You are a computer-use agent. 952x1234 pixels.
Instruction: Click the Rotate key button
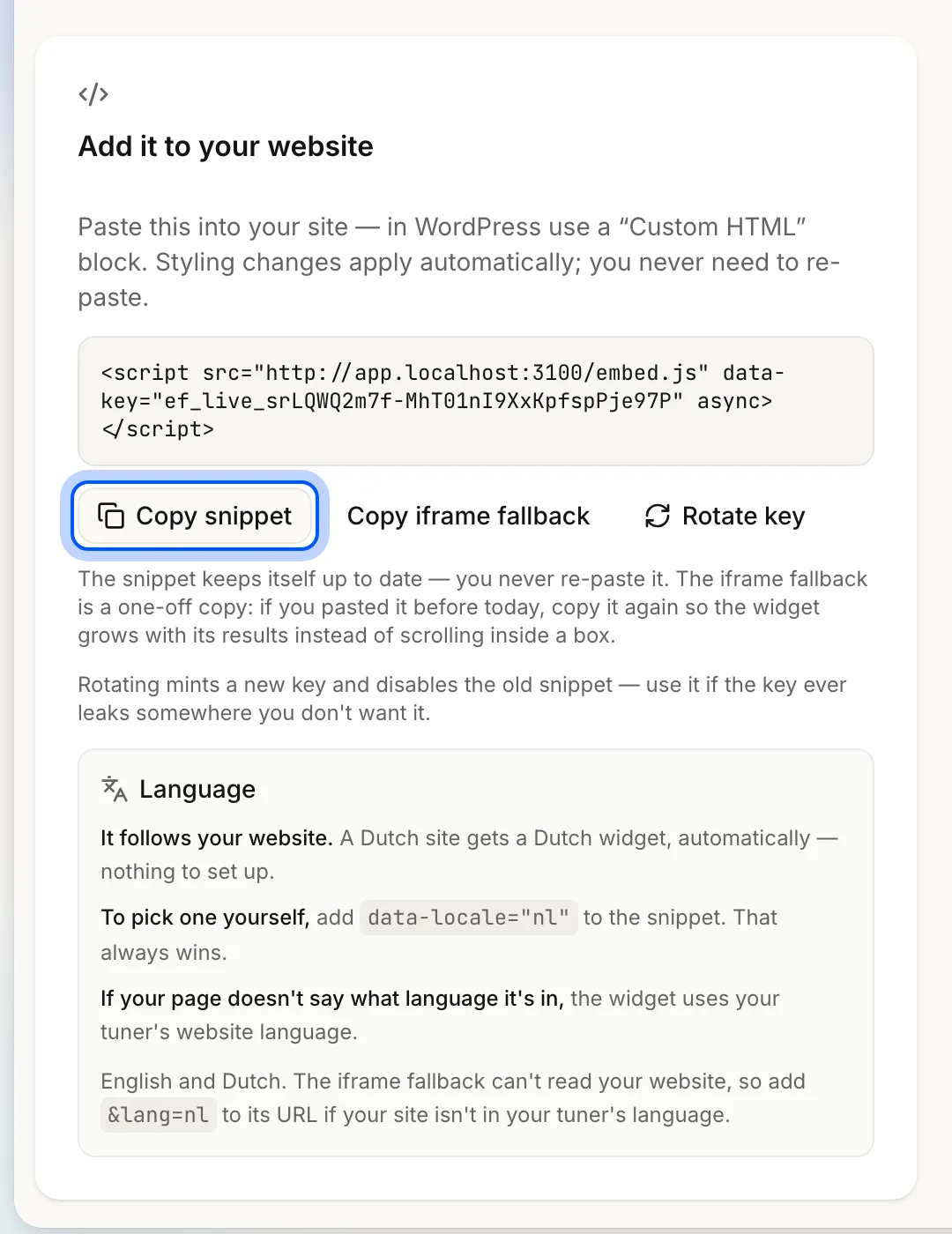[725, 516]
